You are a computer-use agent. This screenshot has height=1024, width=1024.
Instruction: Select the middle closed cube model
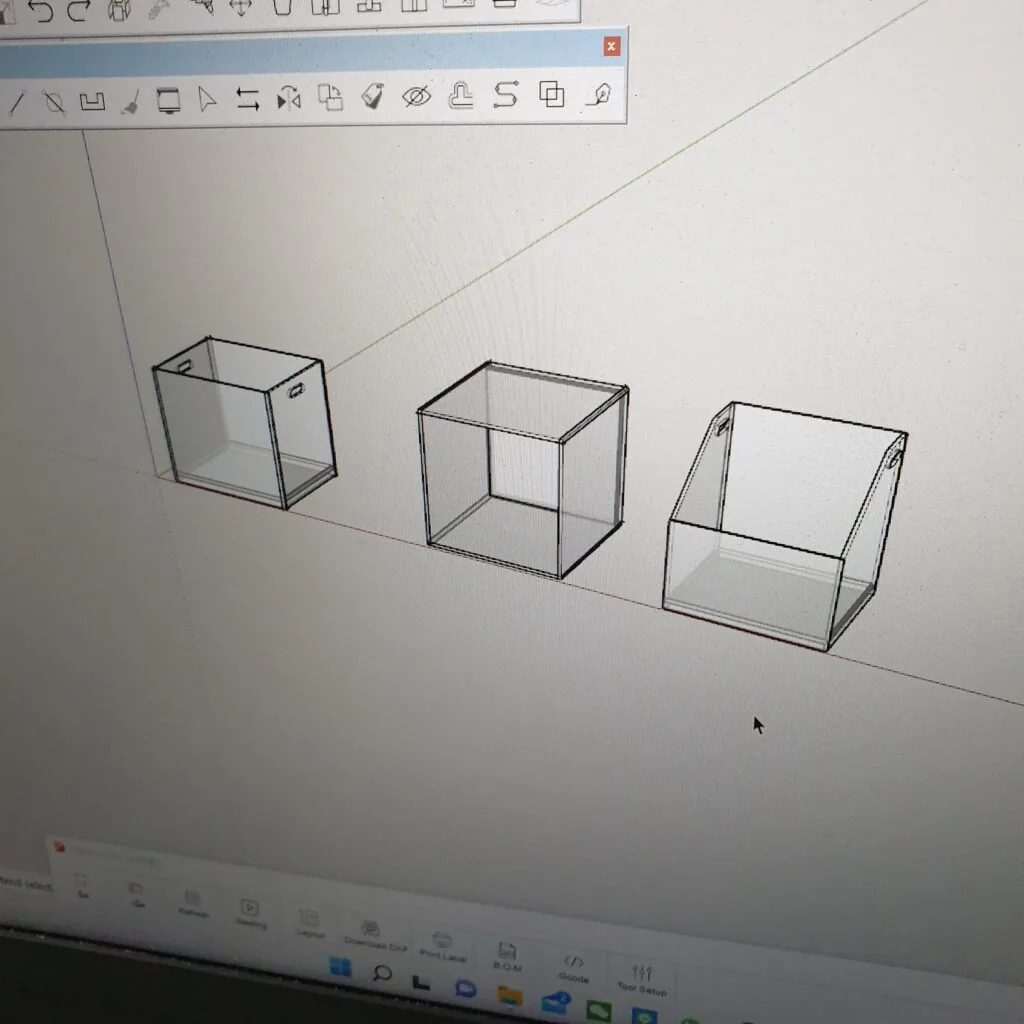click(522, 470)
